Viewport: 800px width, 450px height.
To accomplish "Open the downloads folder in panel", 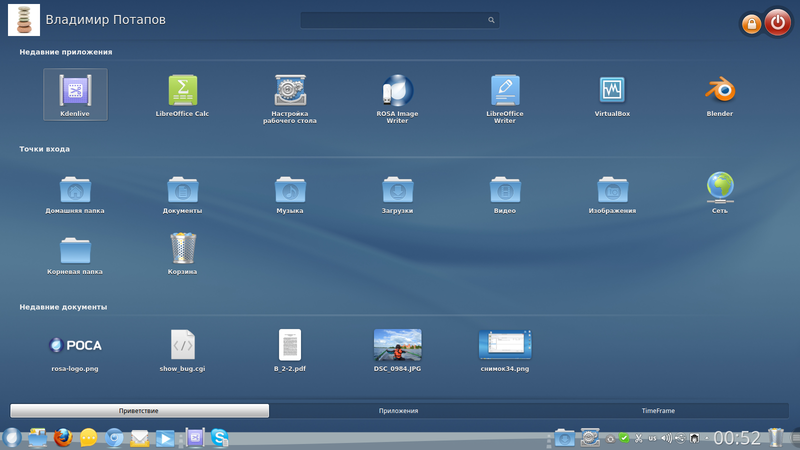I will click(x=564, y=438).
